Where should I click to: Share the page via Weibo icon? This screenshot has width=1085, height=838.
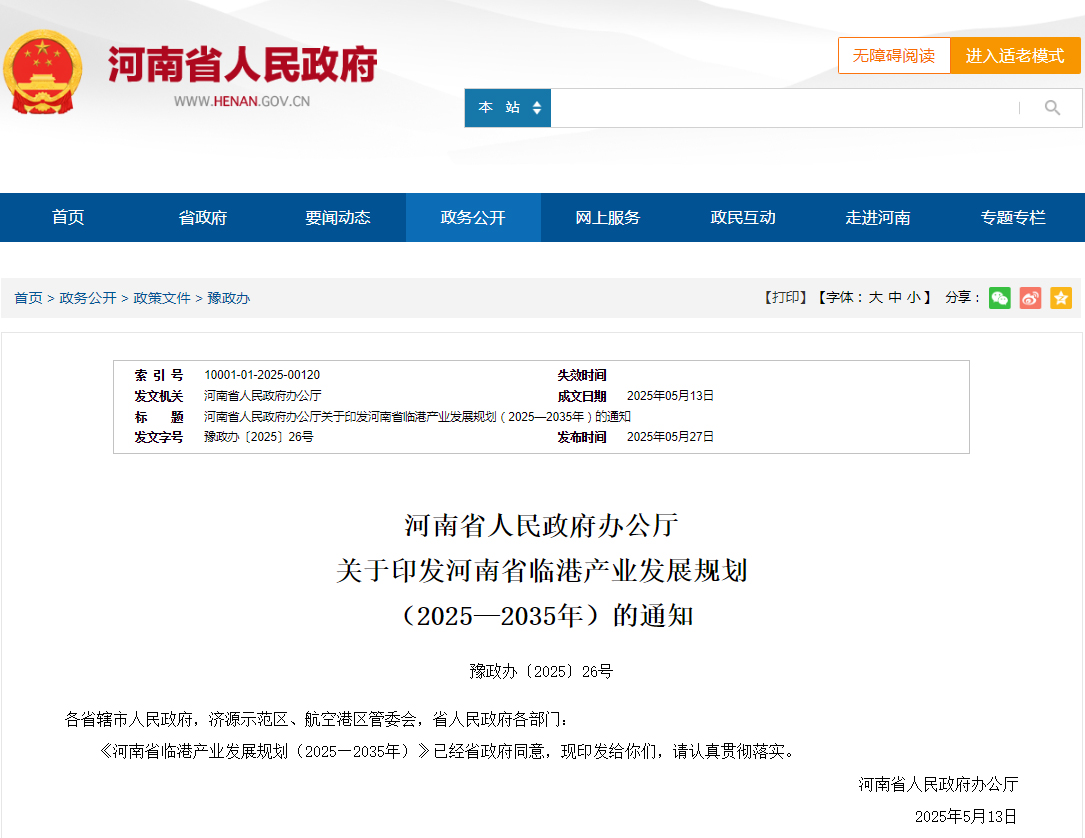coord(1030,298)
